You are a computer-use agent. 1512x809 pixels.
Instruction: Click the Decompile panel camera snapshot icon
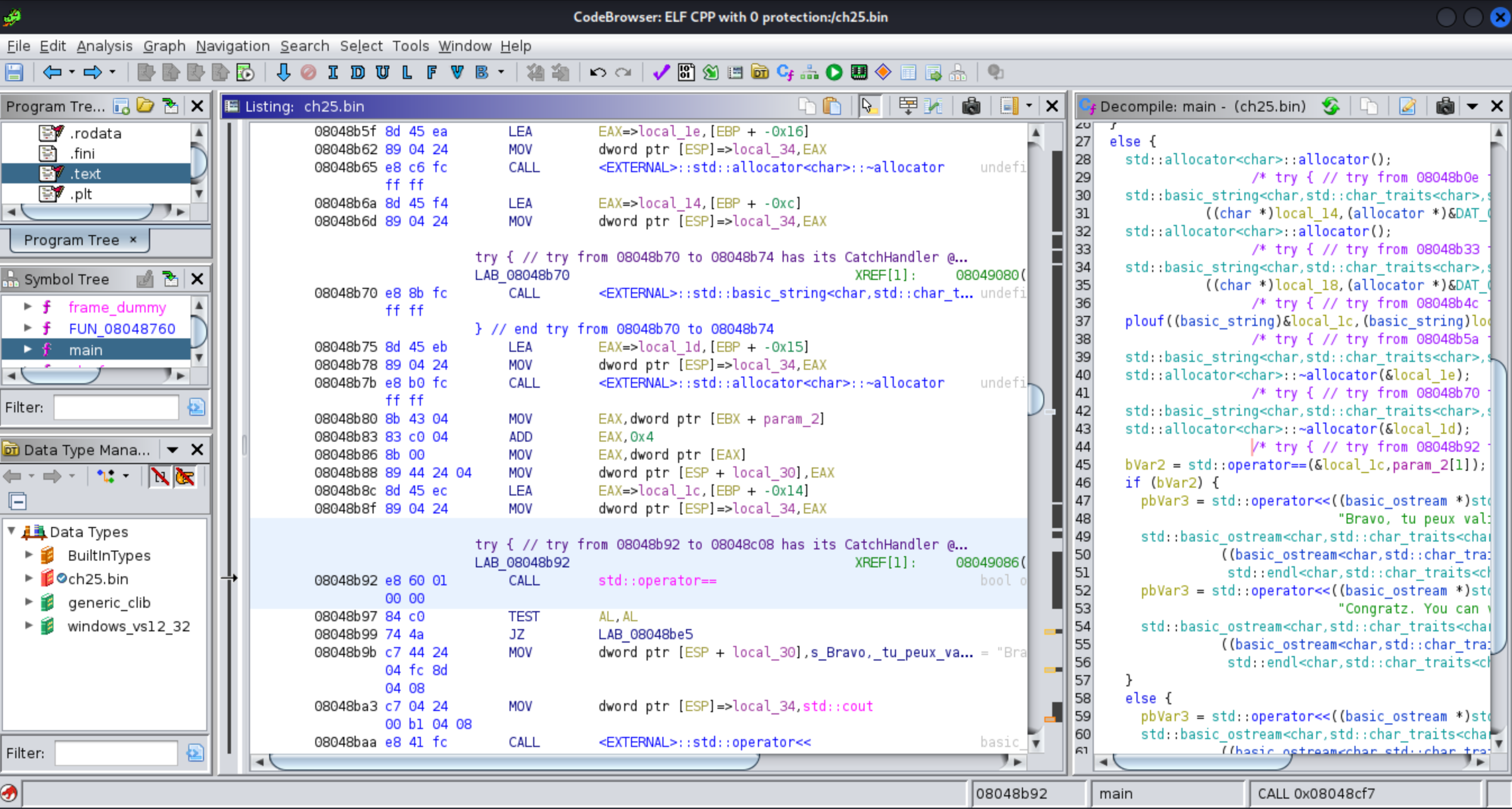1444,106
